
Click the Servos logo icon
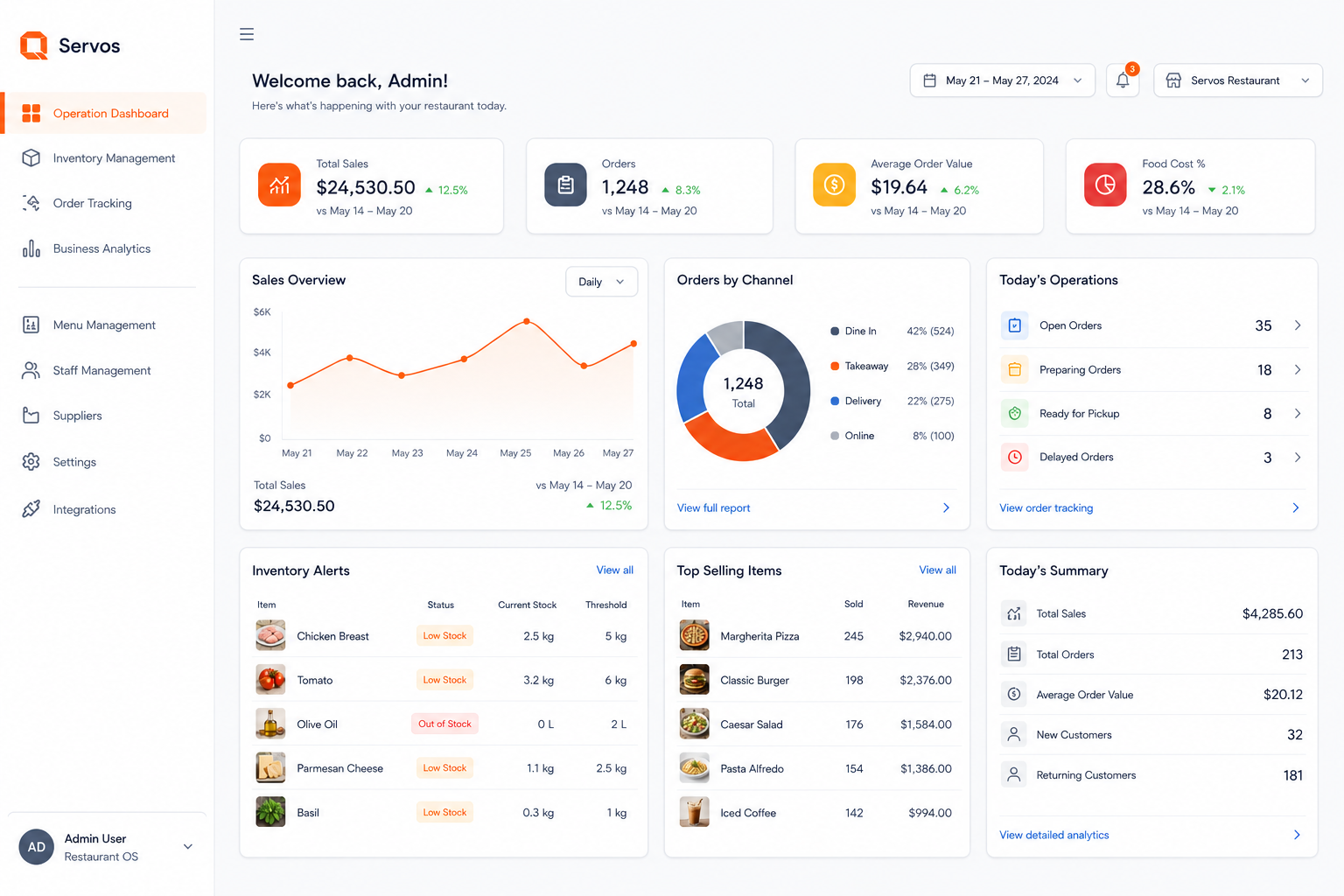coord(34,45)
